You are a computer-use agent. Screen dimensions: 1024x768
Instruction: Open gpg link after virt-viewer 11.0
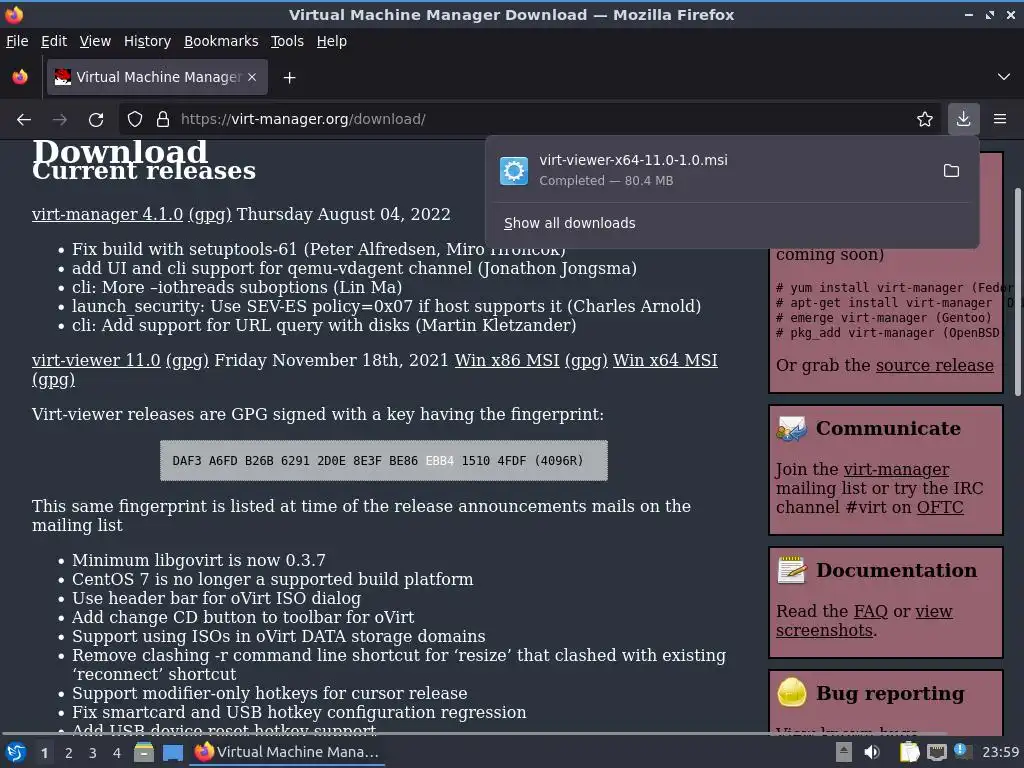point(187,360)
